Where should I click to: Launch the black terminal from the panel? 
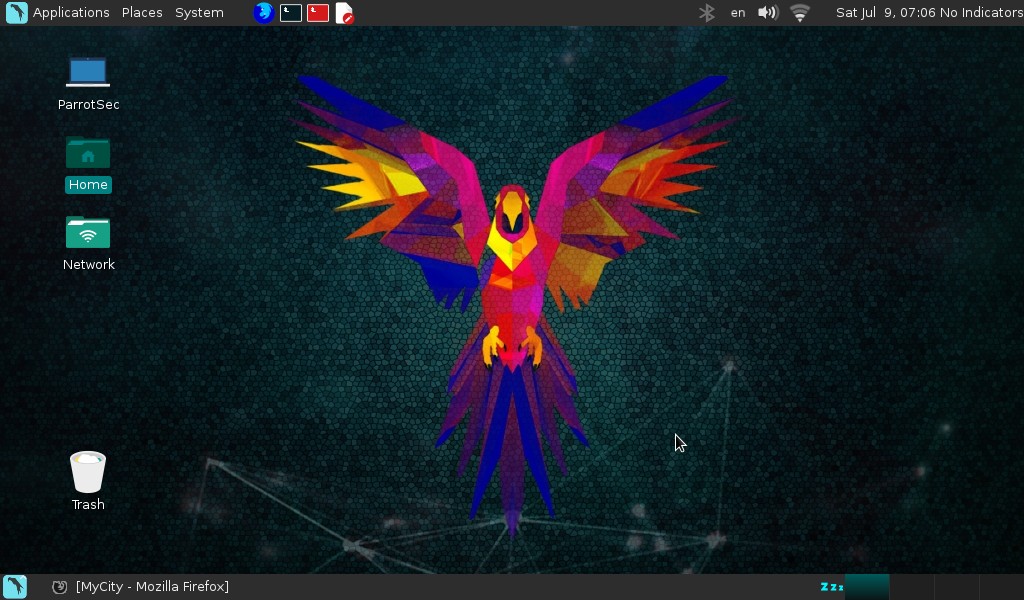[291, 12]
